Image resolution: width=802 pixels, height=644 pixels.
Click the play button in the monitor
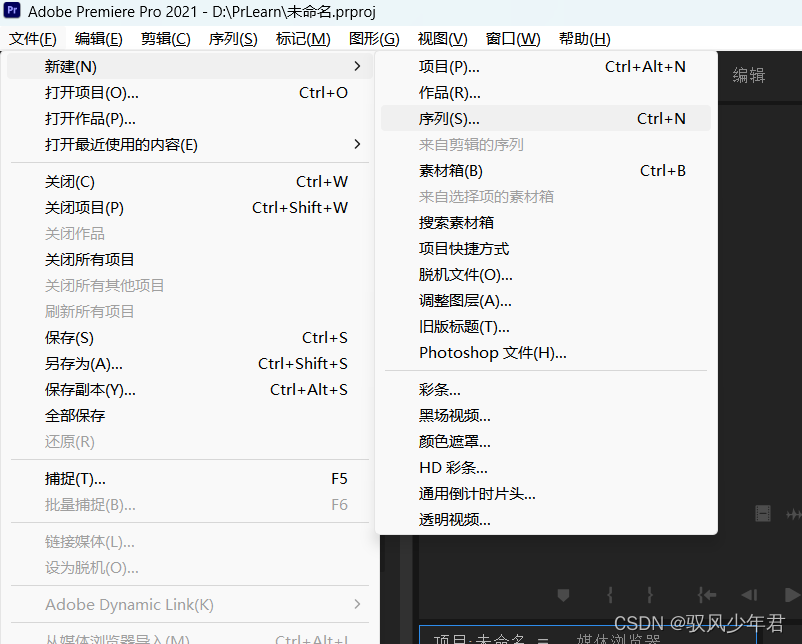click(x=792, y=595)
